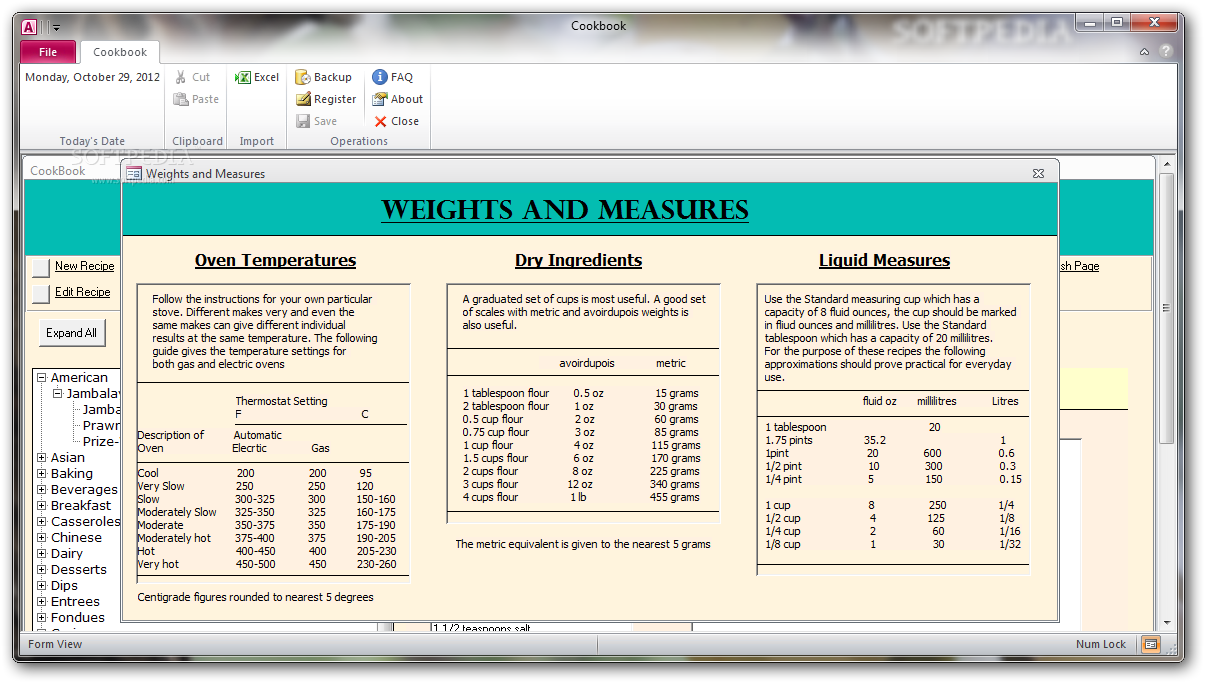Open the About dialog
The image size is (1205, 683).
pyautogui.click(x=397, y=99)
